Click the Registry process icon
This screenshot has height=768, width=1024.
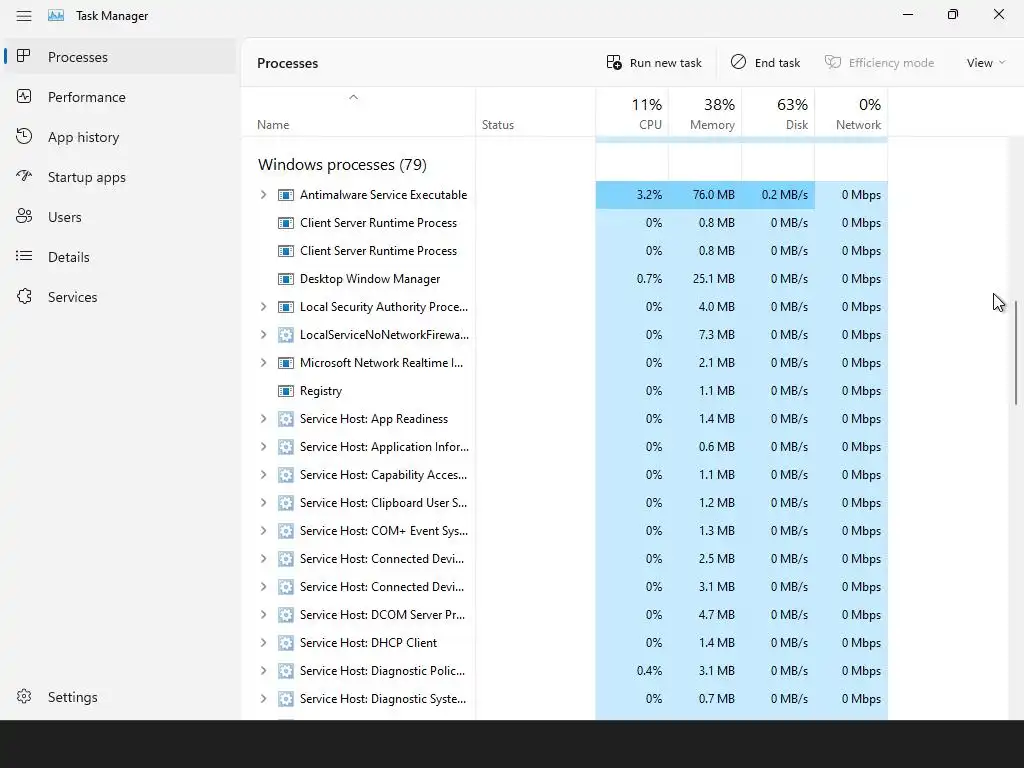point(285,391)
